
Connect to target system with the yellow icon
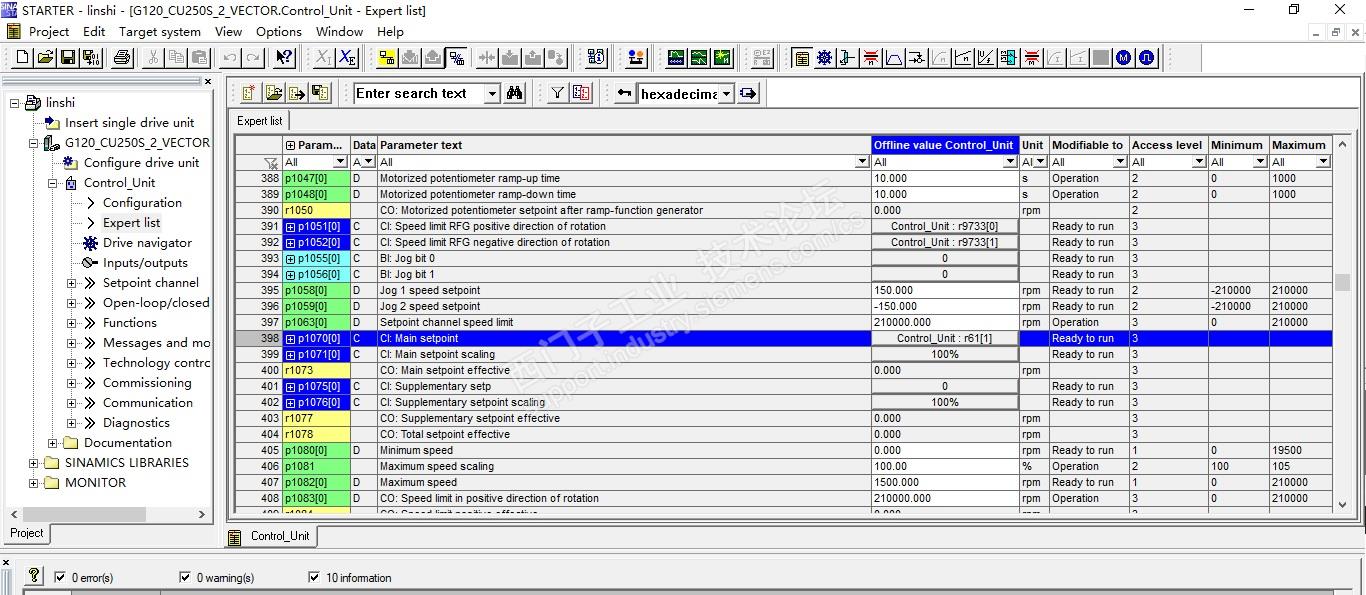(387, 58)
